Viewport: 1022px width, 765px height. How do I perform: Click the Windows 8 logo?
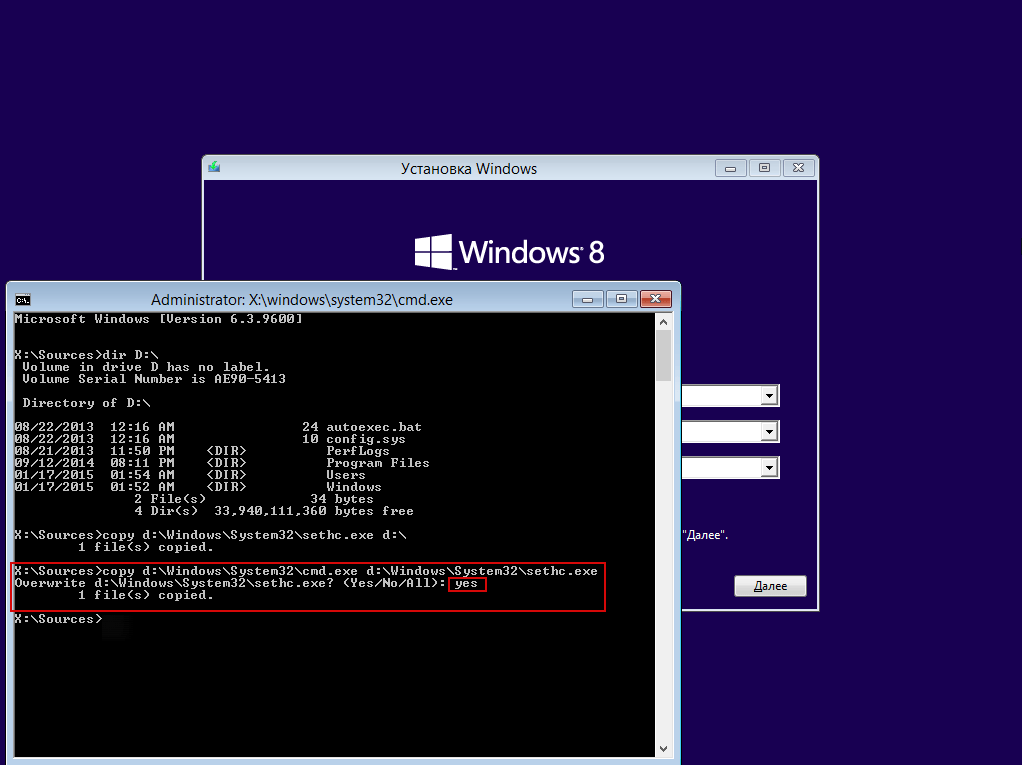509,252
